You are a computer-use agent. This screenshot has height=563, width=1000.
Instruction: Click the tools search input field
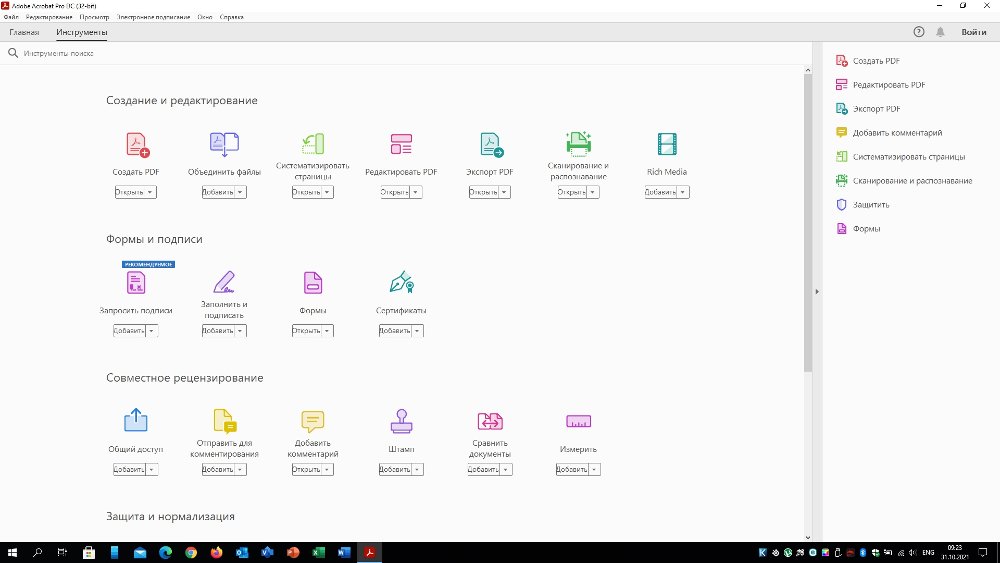click(x=408, y=53)
